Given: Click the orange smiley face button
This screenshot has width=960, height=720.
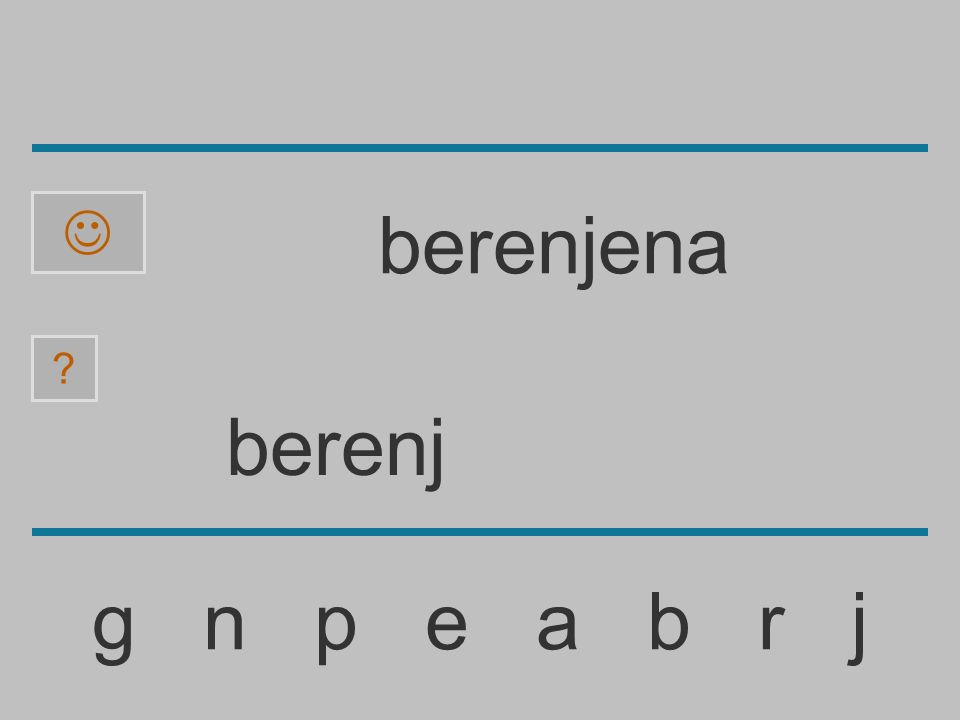Looking at the screenshot, I should tap(88, 232).
